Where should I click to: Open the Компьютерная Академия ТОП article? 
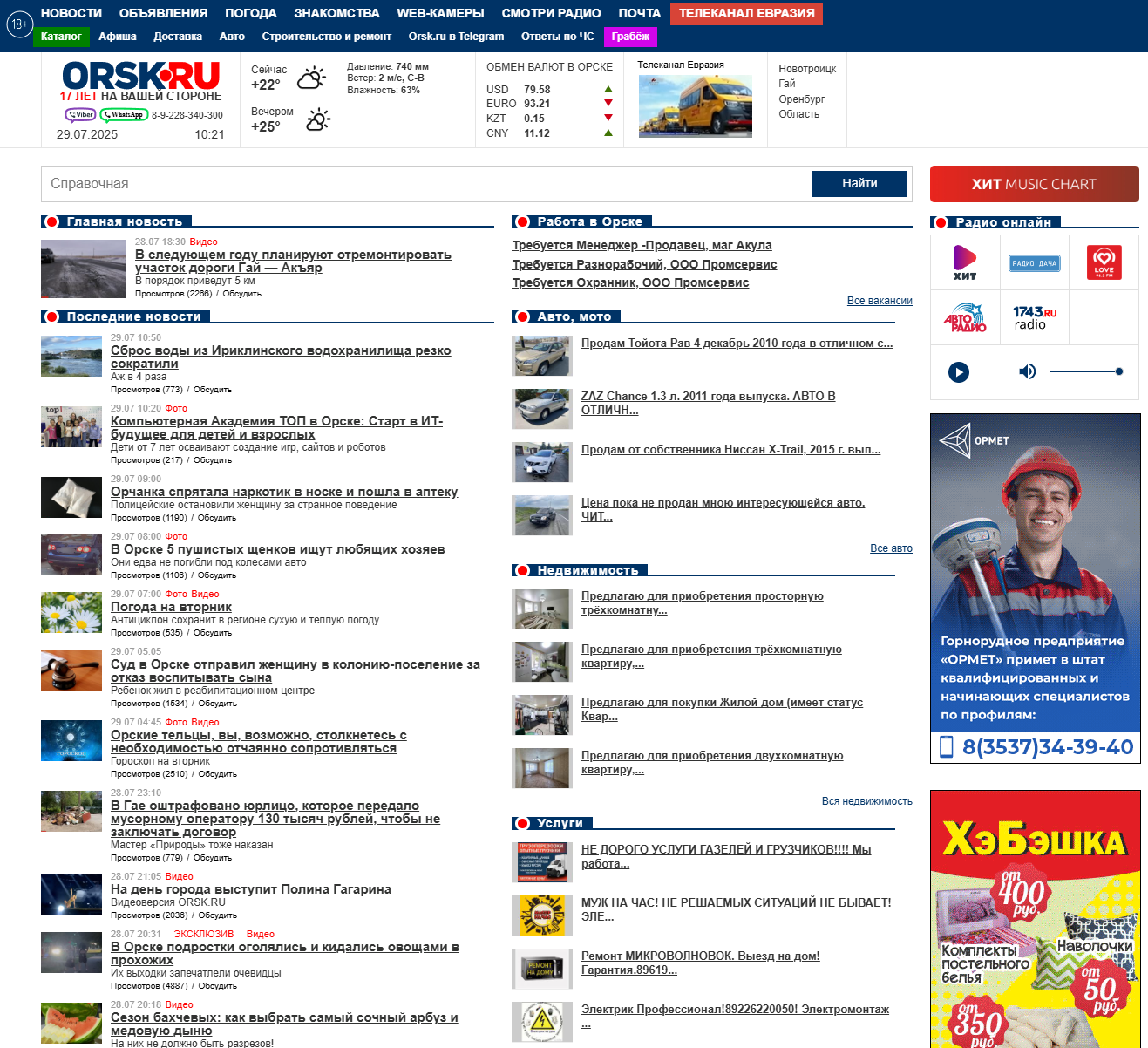tap(276, 427)
